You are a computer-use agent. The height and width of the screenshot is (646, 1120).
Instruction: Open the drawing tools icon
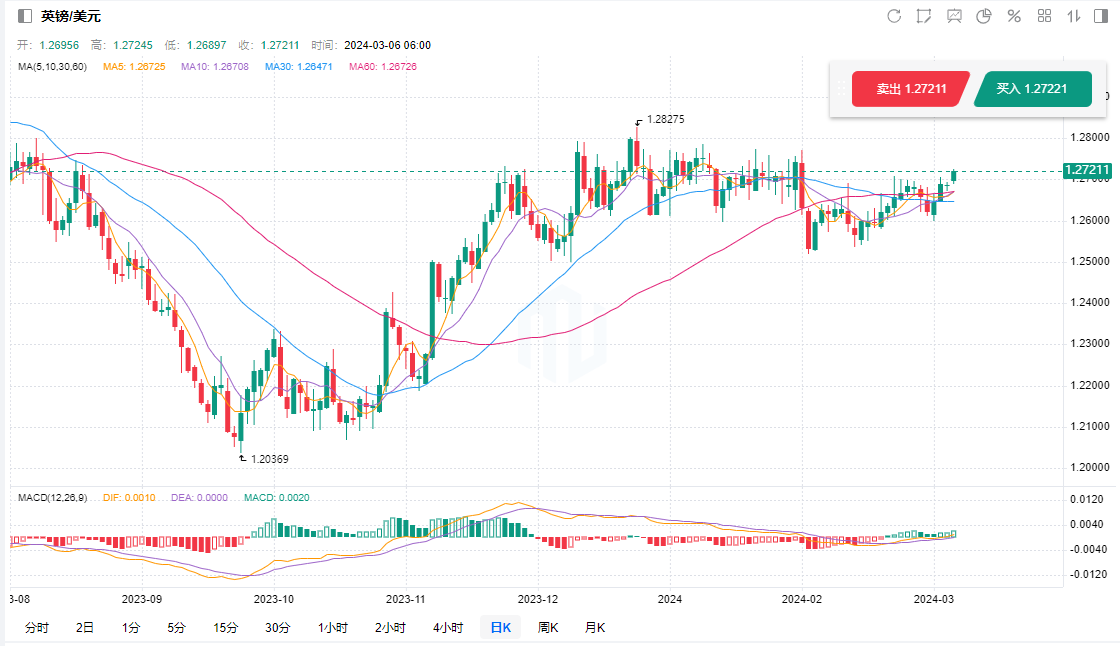click(x=924, y=16)
